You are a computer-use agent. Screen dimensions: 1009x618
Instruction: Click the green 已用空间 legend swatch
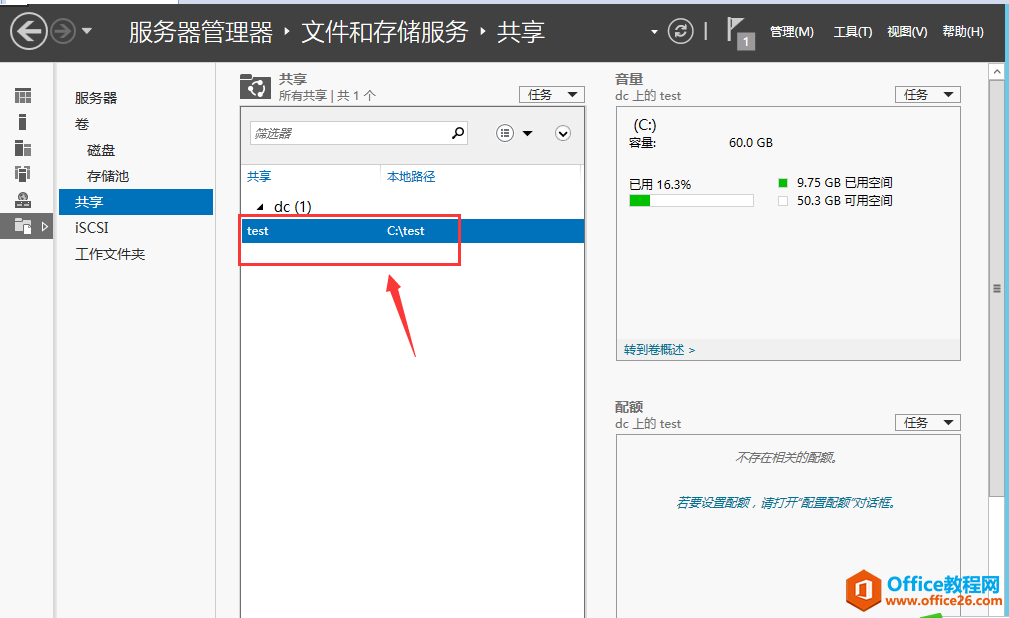(782, 183)
